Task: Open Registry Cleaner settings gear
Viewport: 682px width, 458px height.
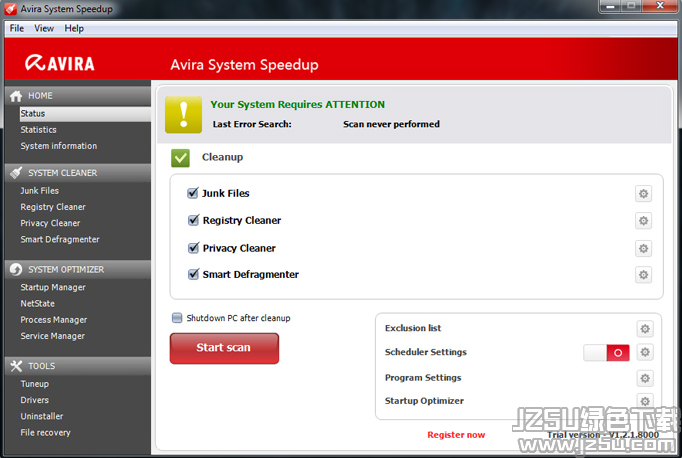Action: pyautogui.click(x=643, y=221)
